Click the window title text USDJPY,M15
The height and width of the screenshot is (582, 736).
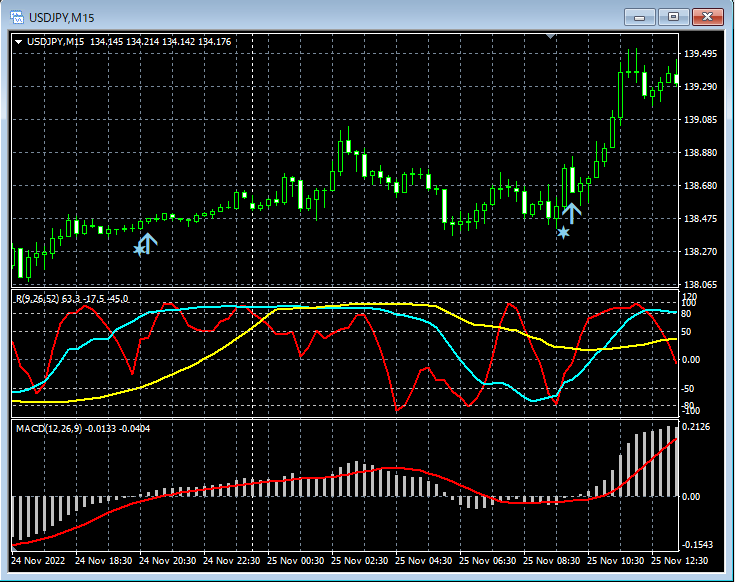(61, 18)
